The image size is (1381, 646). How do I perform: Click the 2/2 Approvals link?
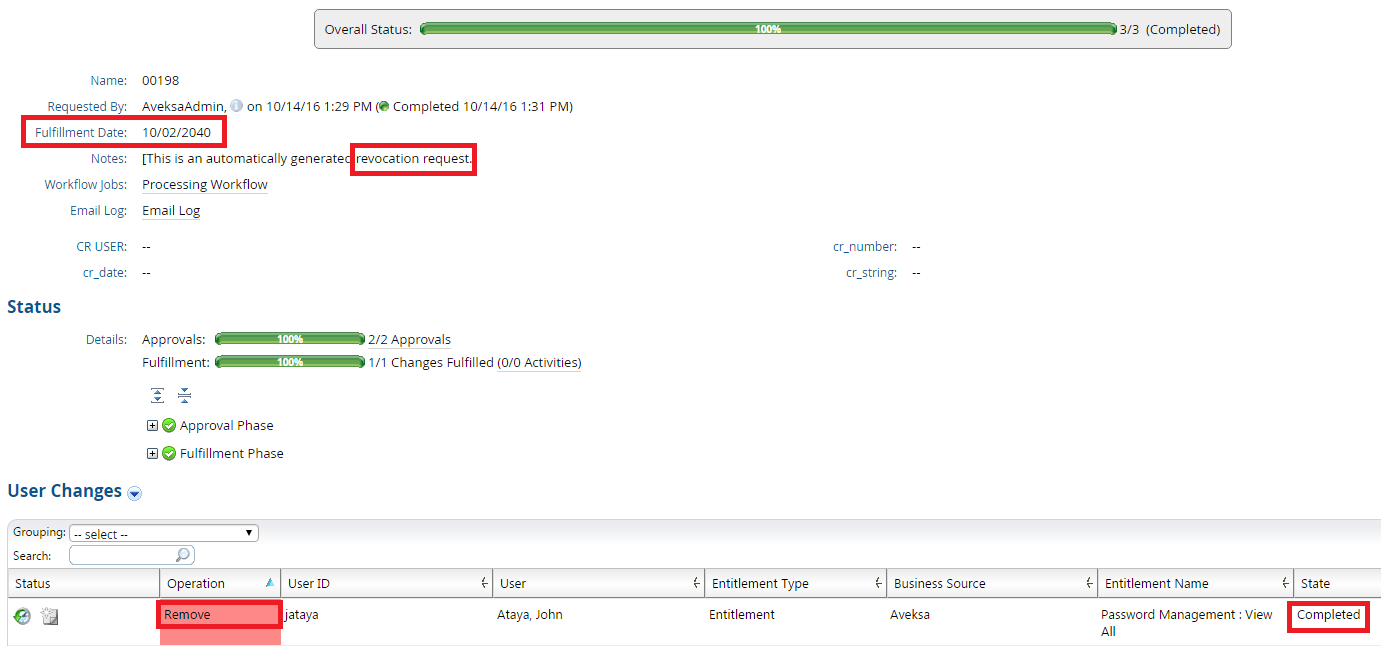point(409,340)
